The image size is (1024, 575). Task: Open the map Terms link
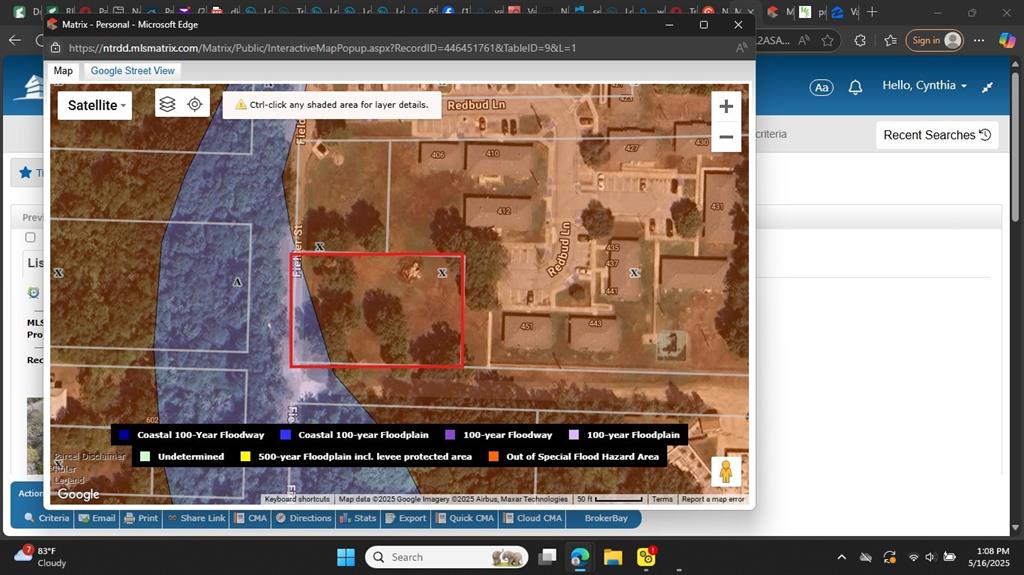click(x=662, y=499)
